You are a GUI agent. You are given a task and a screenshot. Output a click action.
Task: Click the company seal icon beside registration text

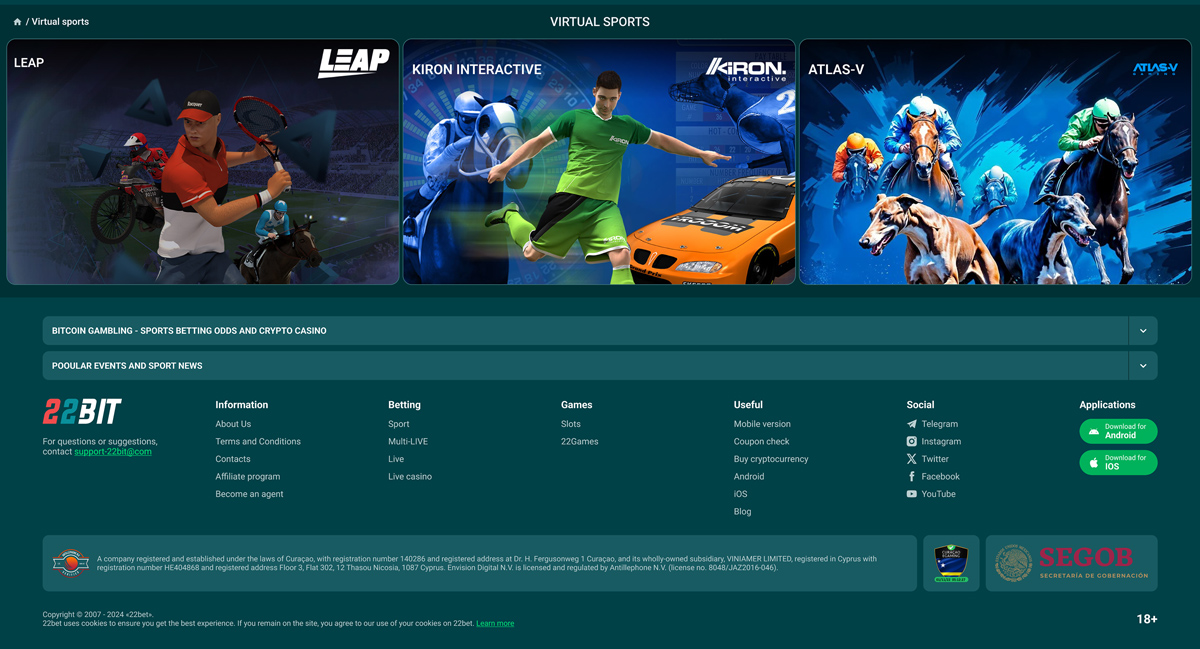point(71,563)
